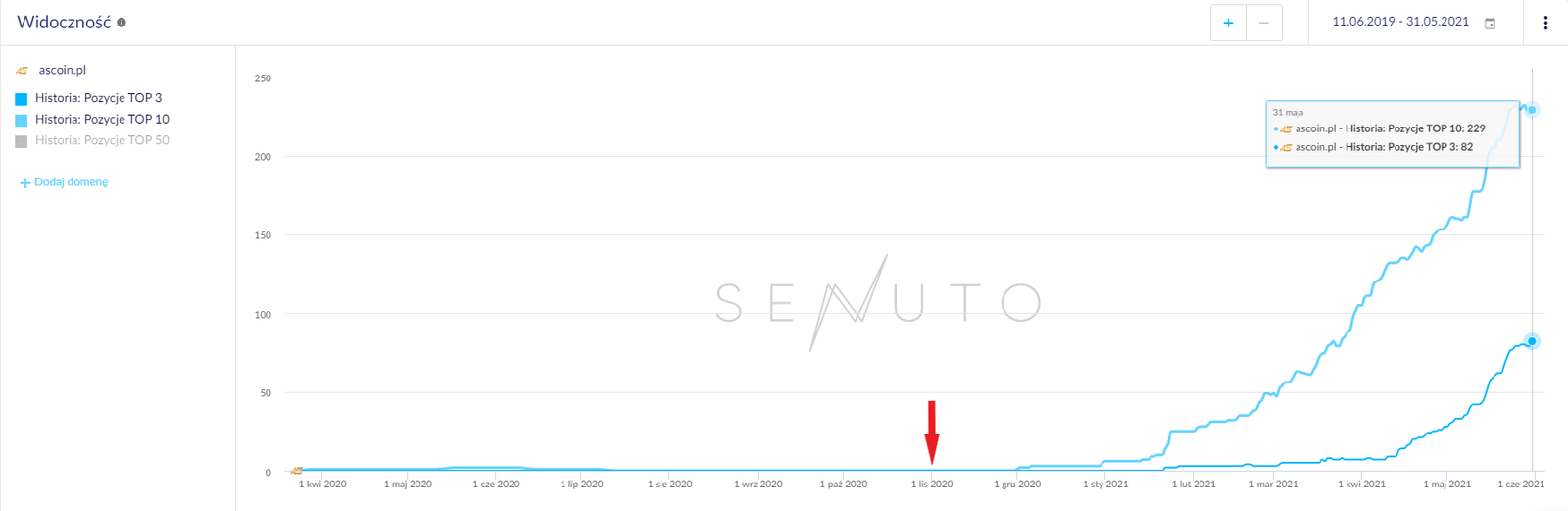Image resolution: width=1568 pixels, height=511 pixels.
Task: Click the TOP 3 endpoint dot on chart
Action: 1532,341
